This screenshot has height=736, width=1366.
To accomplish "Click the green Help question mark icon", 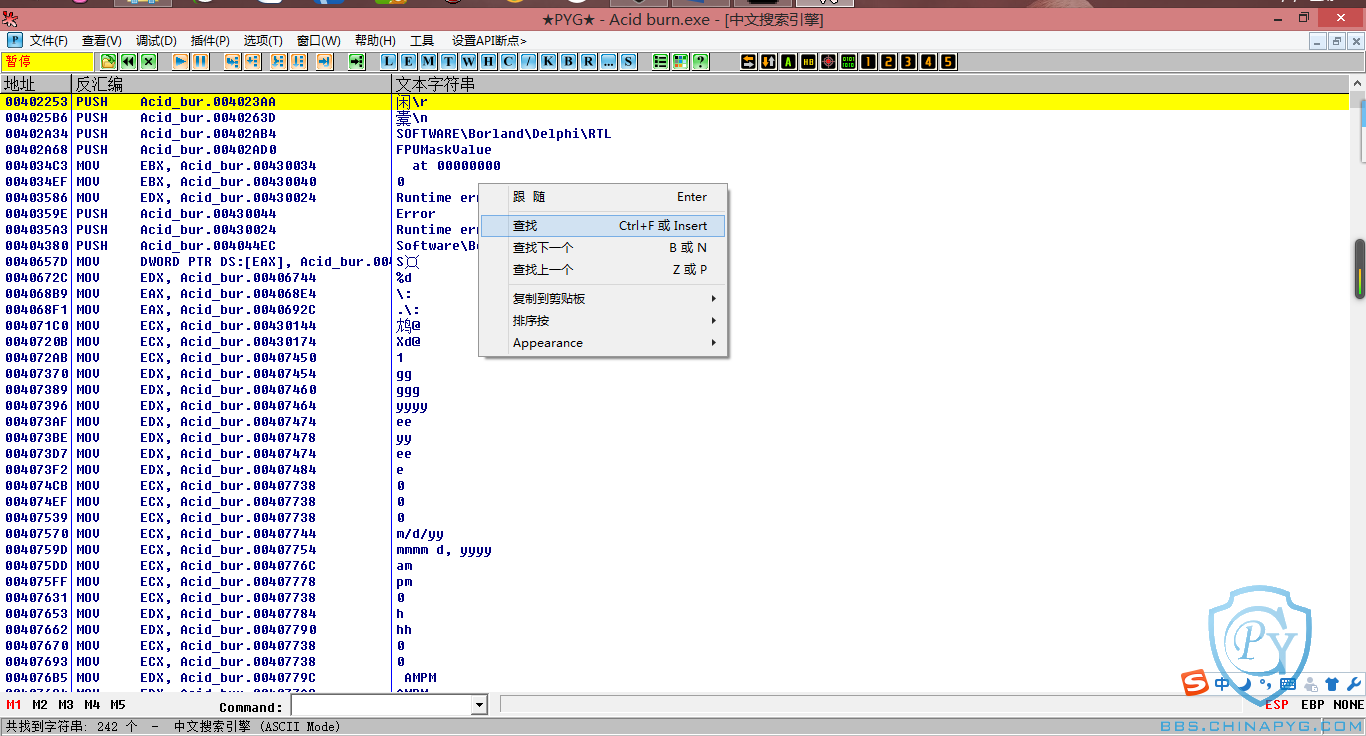I will coord(701,61).
